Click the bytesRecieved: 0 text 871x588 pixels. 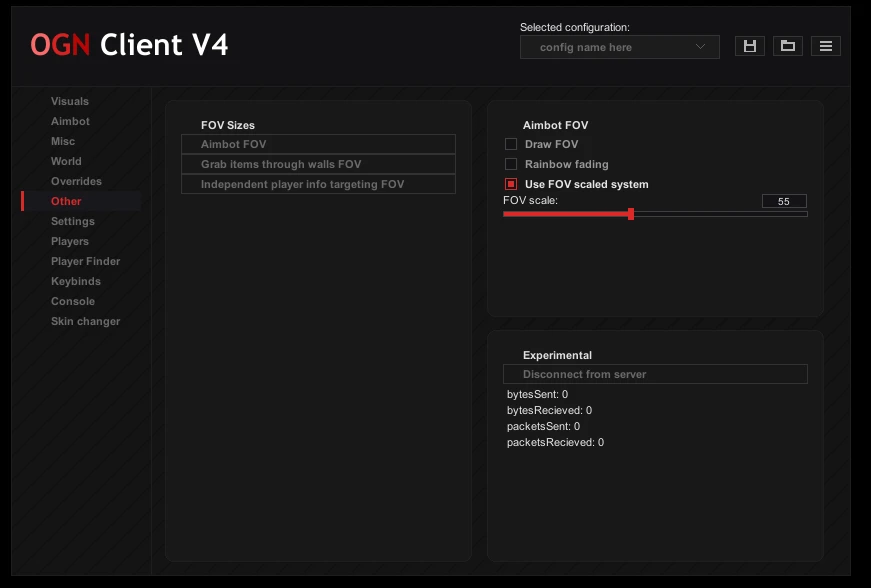click(x=549, y=410)
